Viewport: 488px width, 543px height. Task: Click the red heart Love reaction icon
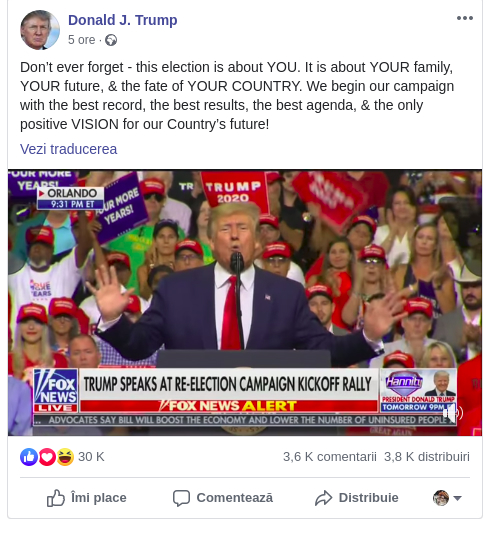pyautogui.click(x=47, y=456)
